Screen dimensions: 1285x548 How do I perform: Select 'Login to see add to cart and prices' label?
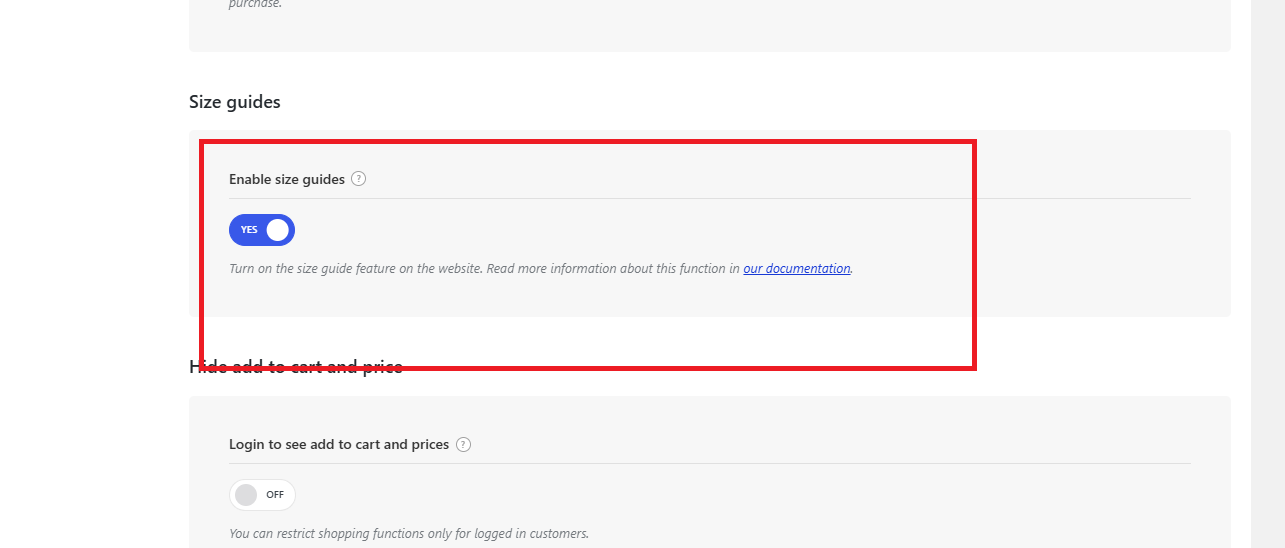point(339,444)
